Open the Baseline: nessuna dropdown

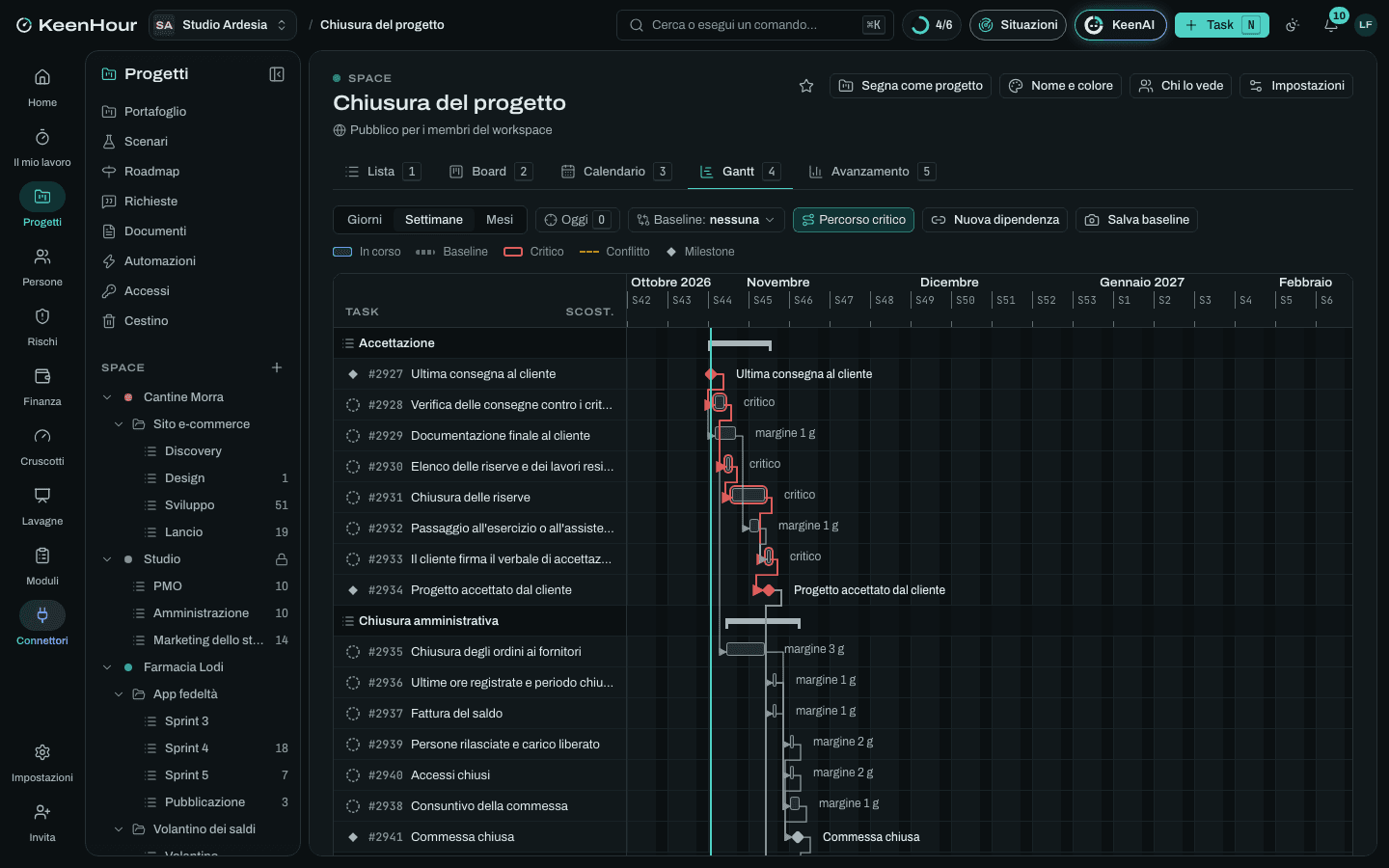point(706,220)
